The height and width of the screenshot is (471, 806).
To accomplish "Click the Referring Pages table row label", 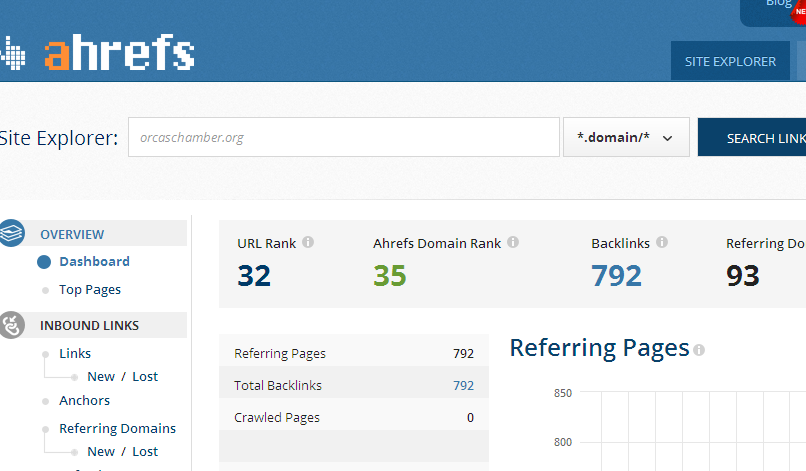I will [280, 354].
